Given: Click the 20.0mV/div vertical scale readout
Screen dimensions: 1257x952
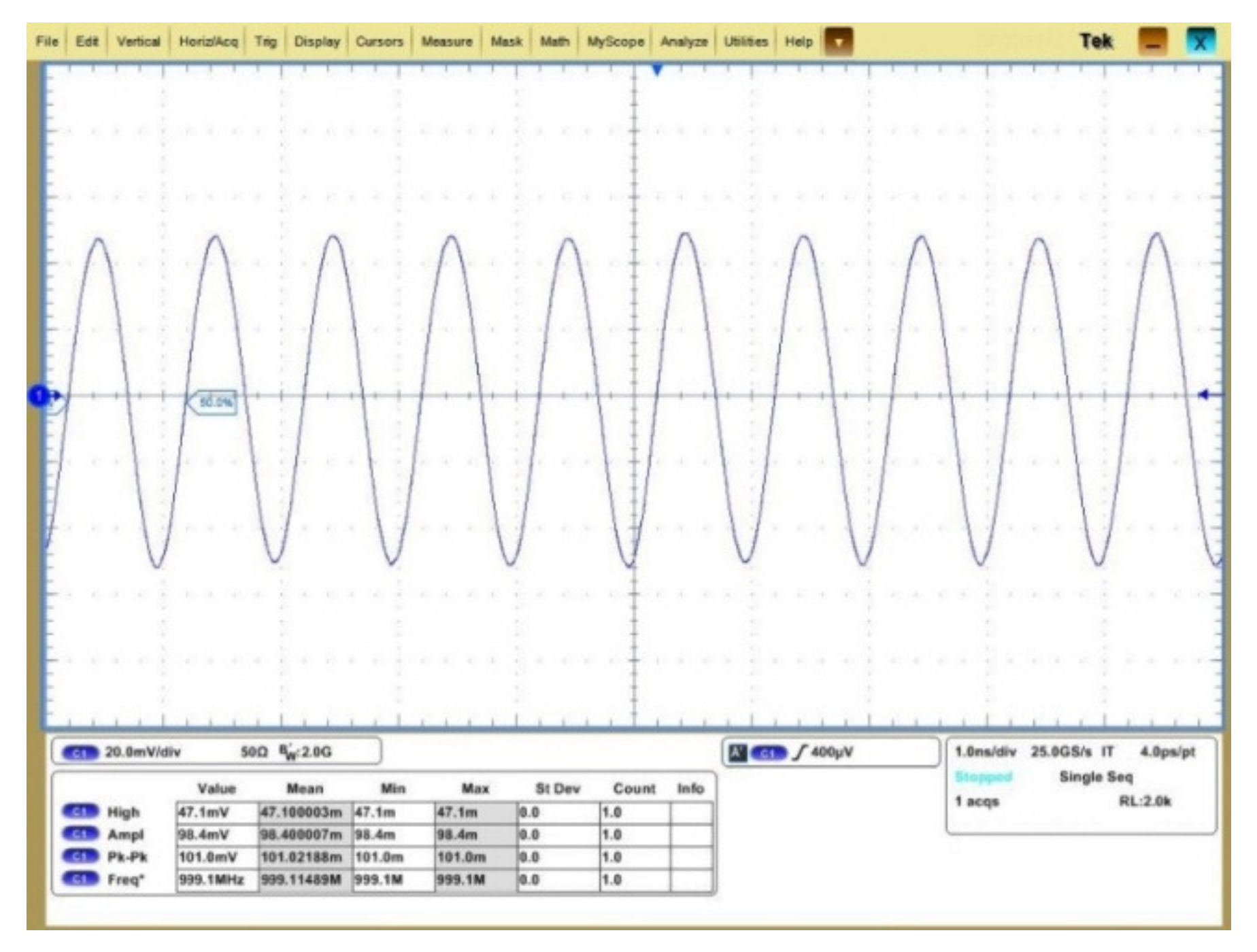Looking at the screenshot, I should tap(143, 752).
